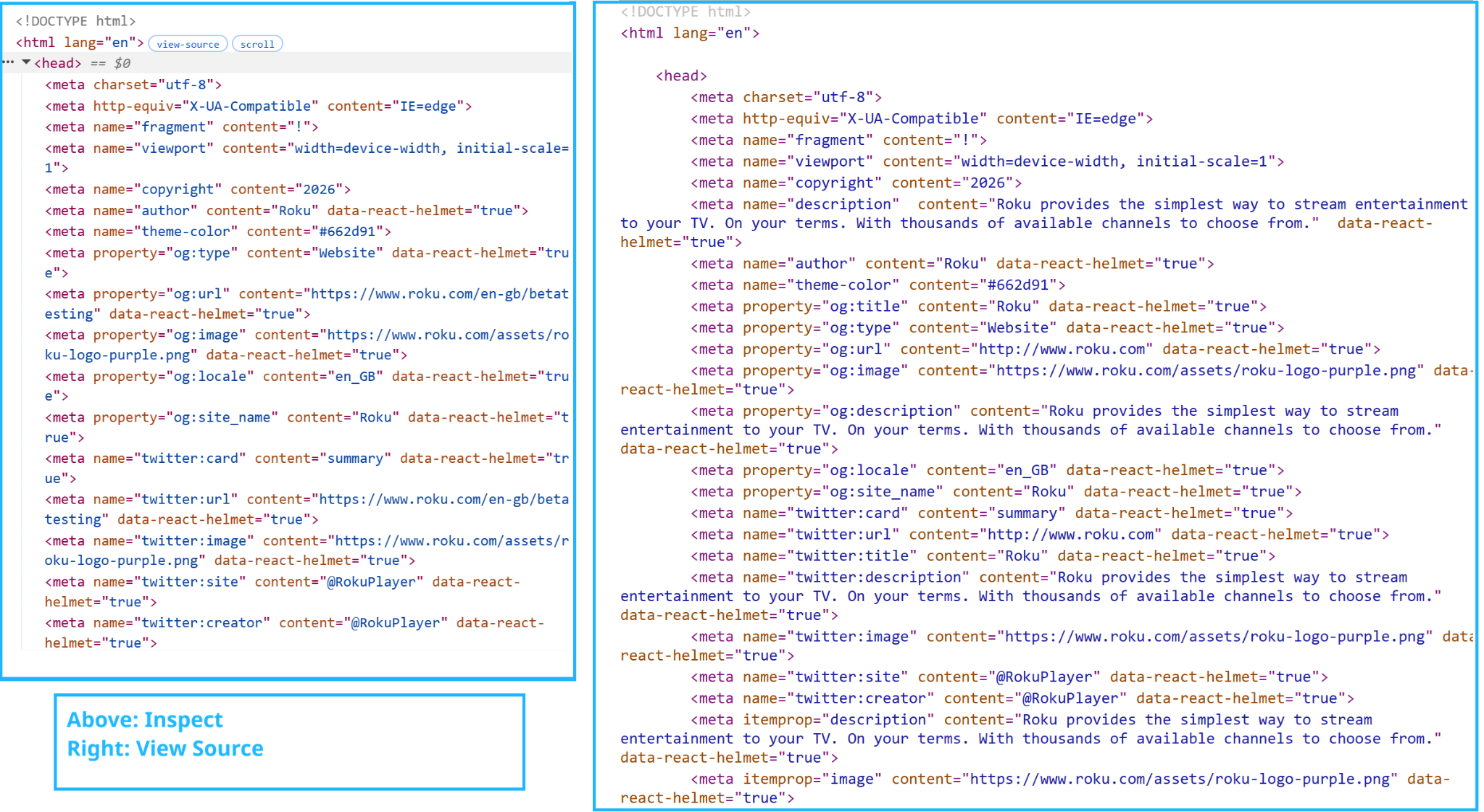Select meta name="copyright" in Inspect panel
The image size is (1484, 812).
[x=197, y=189]
